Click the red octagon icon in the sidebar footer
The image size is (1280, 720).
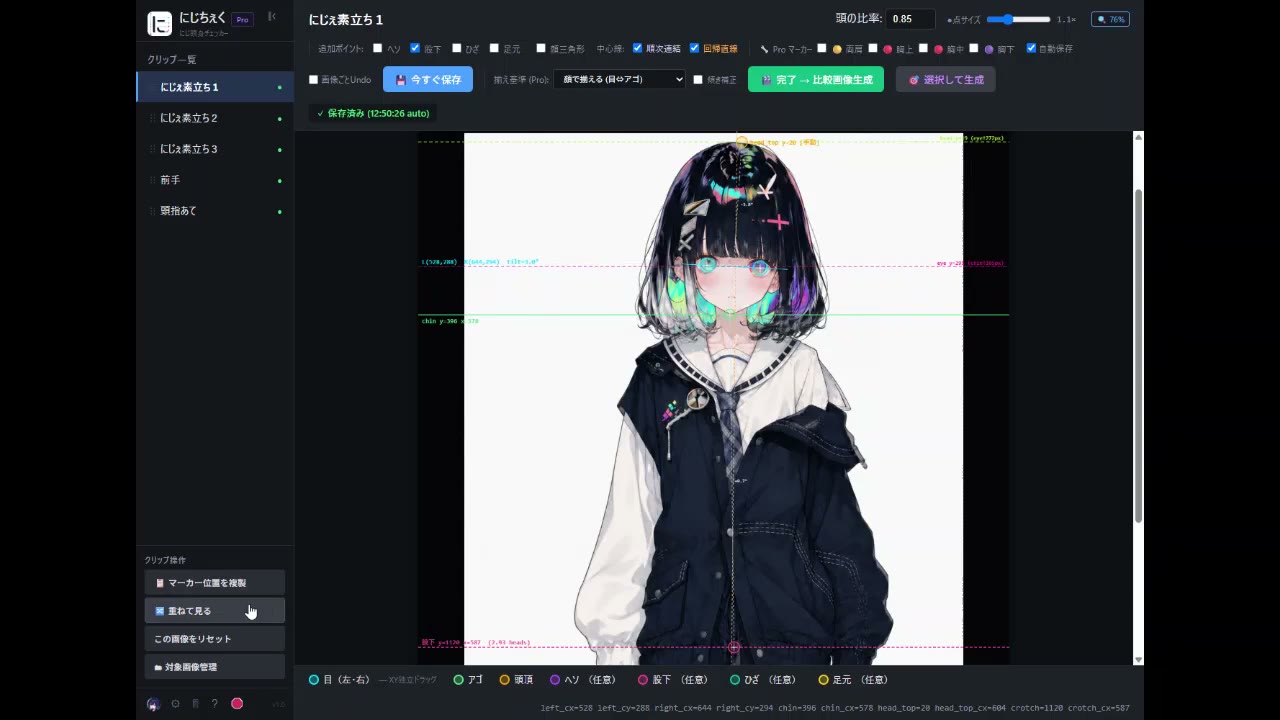237,704
